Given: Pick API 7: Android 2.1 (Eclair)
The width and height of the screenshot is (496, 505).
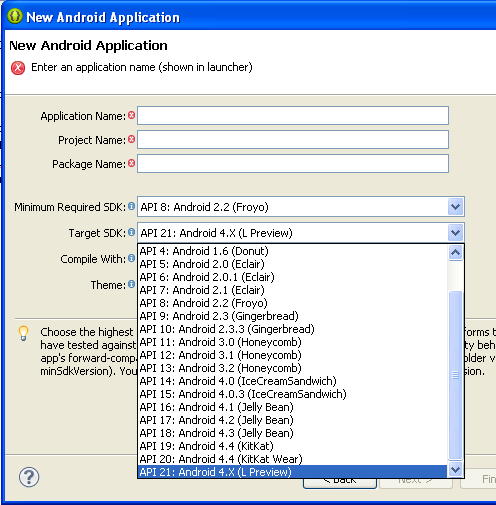Looking at the screenshot, I should (x=292, y=290).
